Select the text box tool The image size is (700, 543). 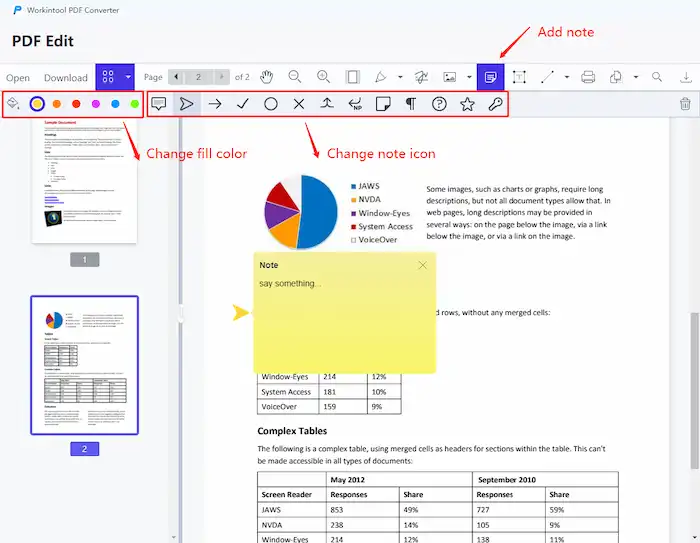519,77
